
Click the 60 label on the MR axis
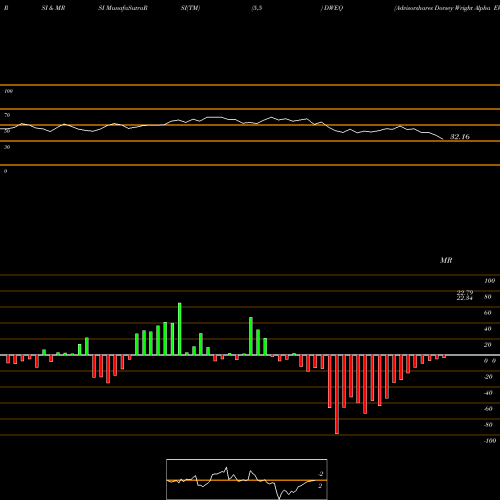[487, 313]
